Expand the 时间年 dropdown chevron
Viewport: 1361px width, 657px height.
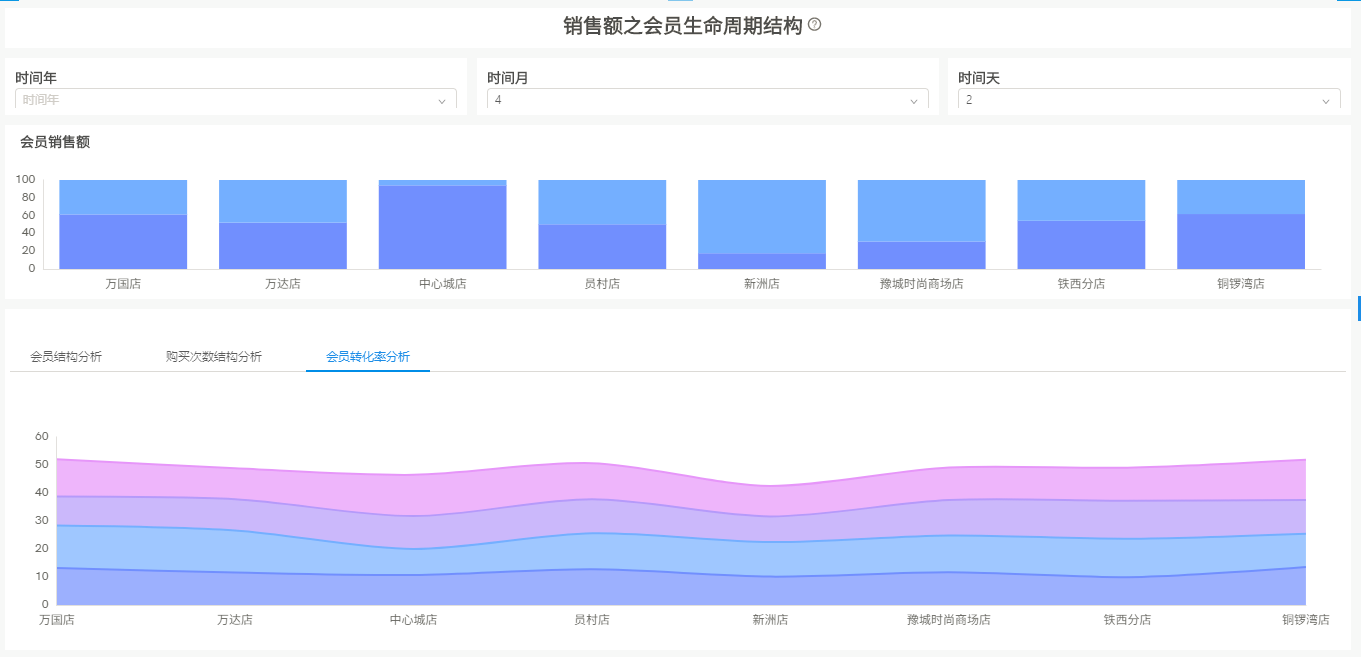pos(442,101)
